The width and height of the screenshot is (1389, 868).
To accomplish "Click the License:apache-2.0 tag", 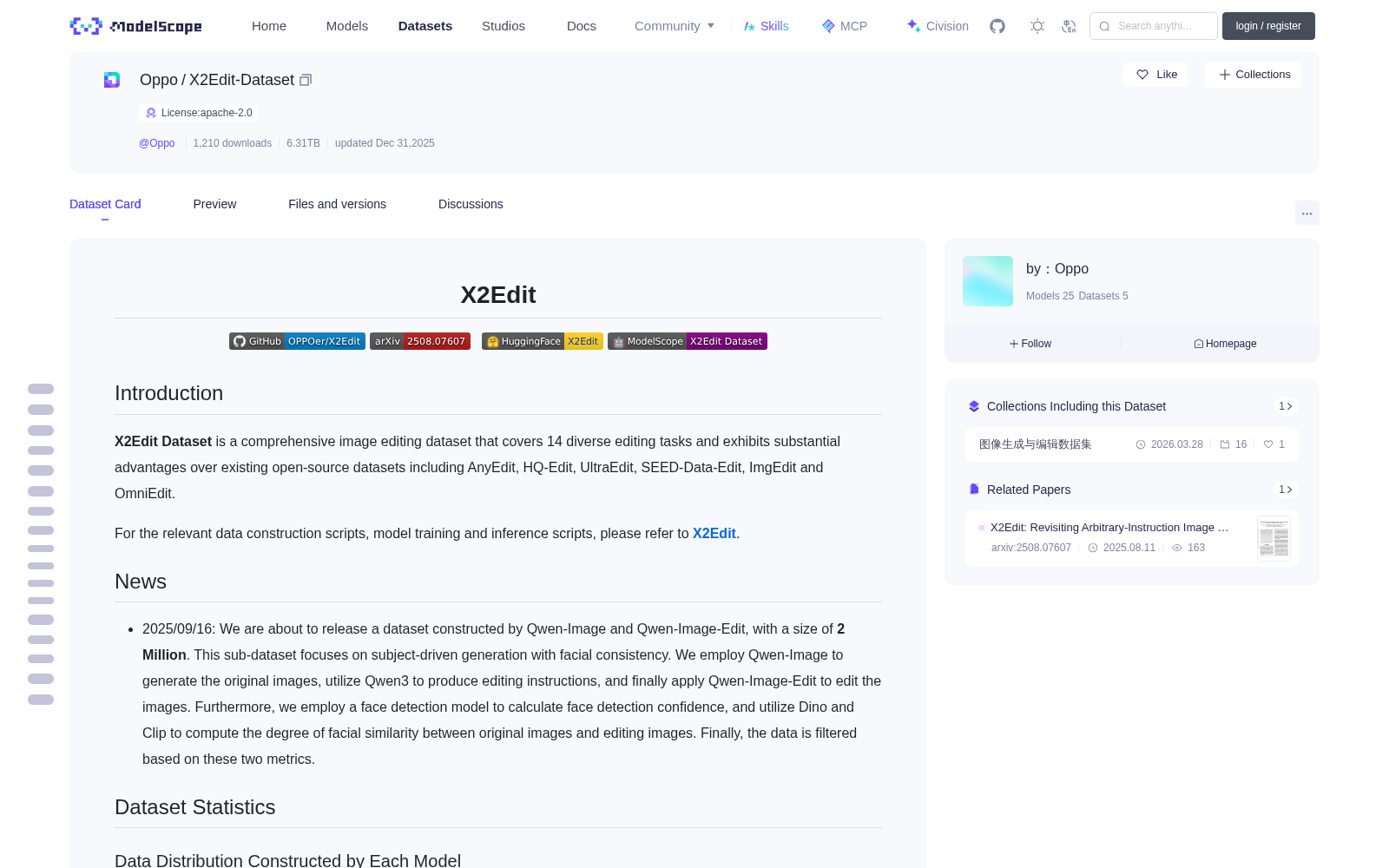I will click(198, 113).
